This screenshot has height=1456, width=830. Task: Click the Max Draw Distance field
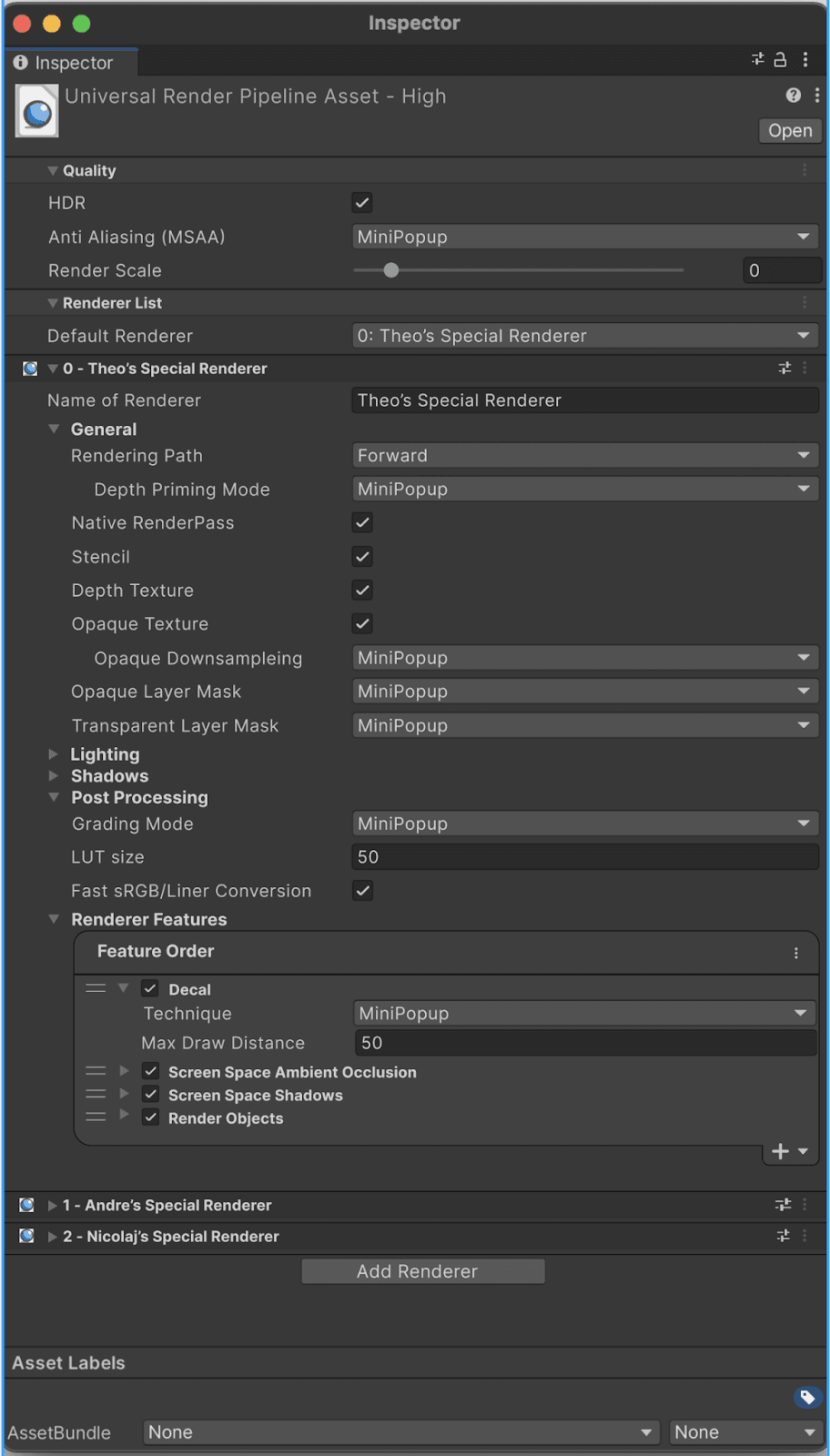tap(585, 1043)
